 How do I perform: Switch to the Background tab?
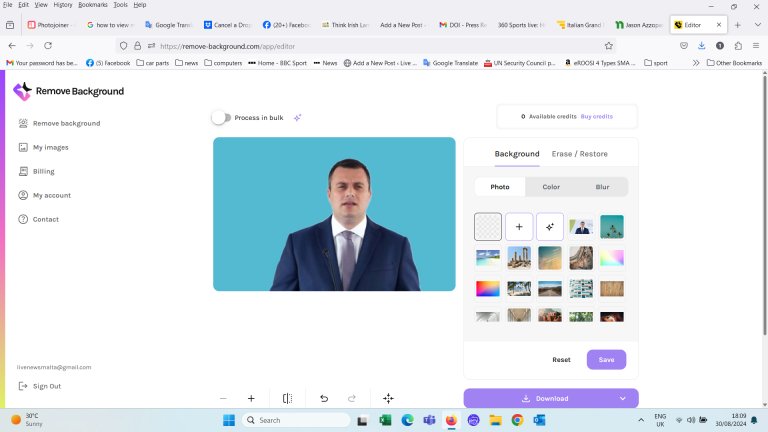coord(517,154)
